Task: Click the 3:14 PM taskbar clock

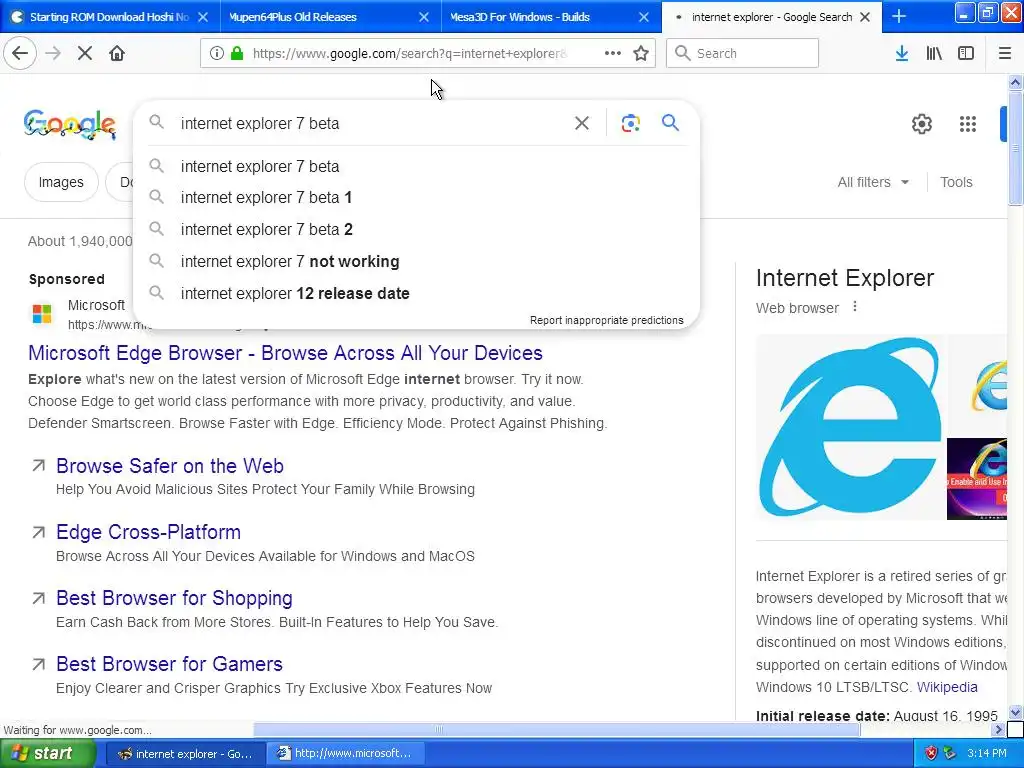Action: [x=987, y=753]
